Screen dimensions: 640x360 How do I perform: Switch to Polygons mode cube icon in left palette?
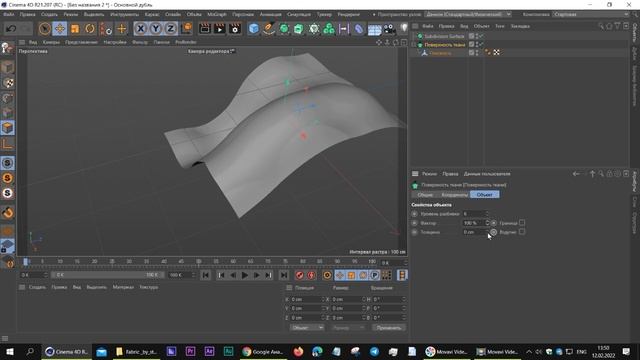(7, 128)
